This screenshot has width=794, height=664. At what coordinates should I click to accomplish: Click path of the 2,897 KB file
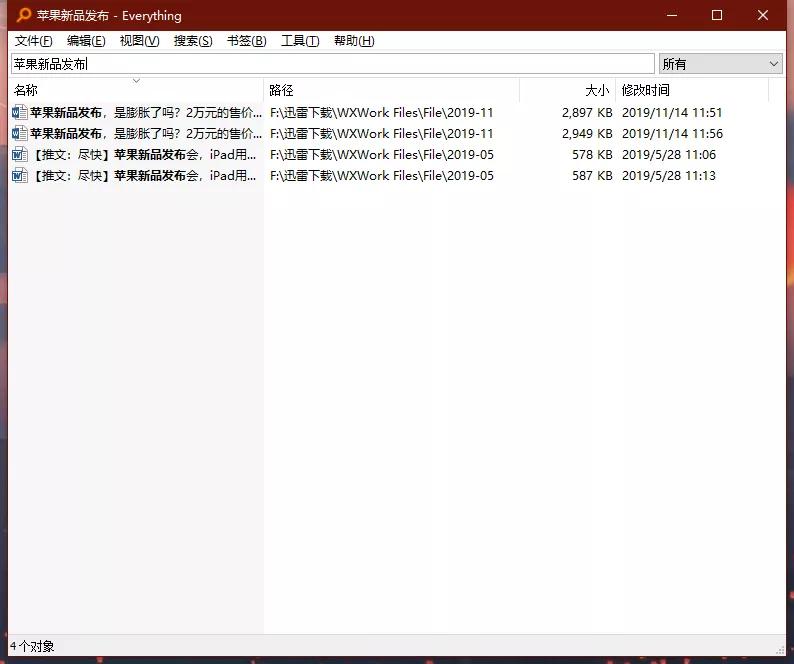pyautogui.click(x=381, y=112)
